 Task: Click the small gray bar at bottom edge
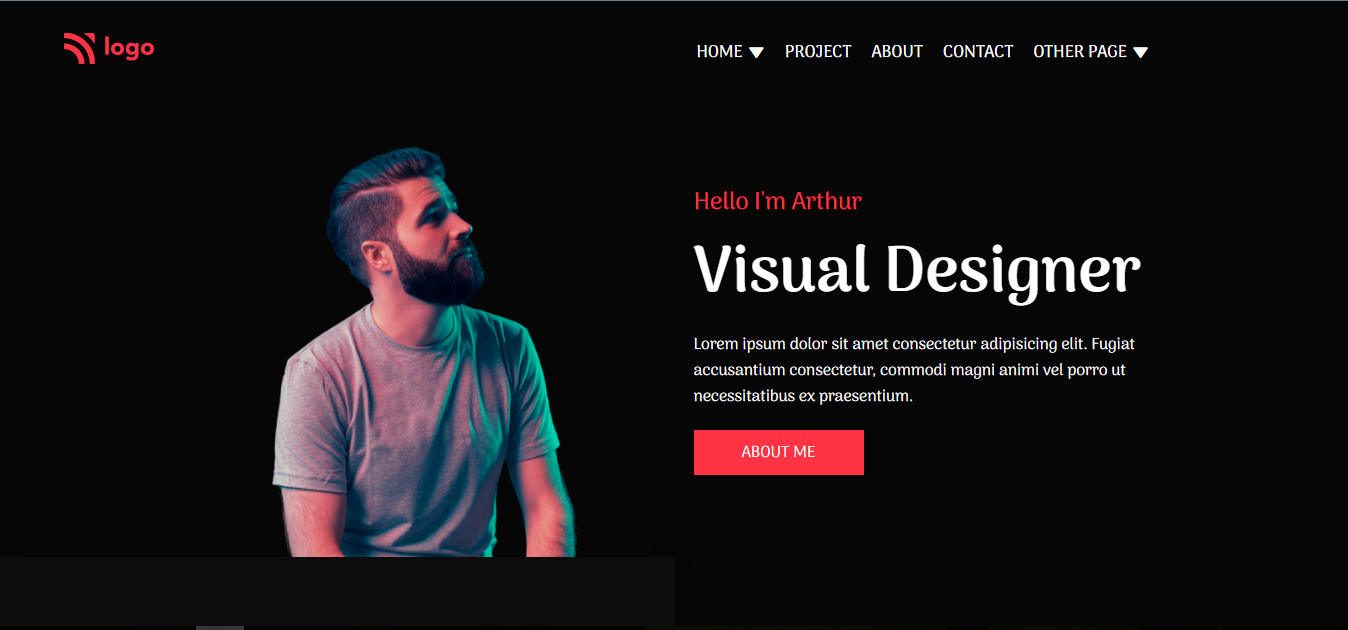[220, 627]
